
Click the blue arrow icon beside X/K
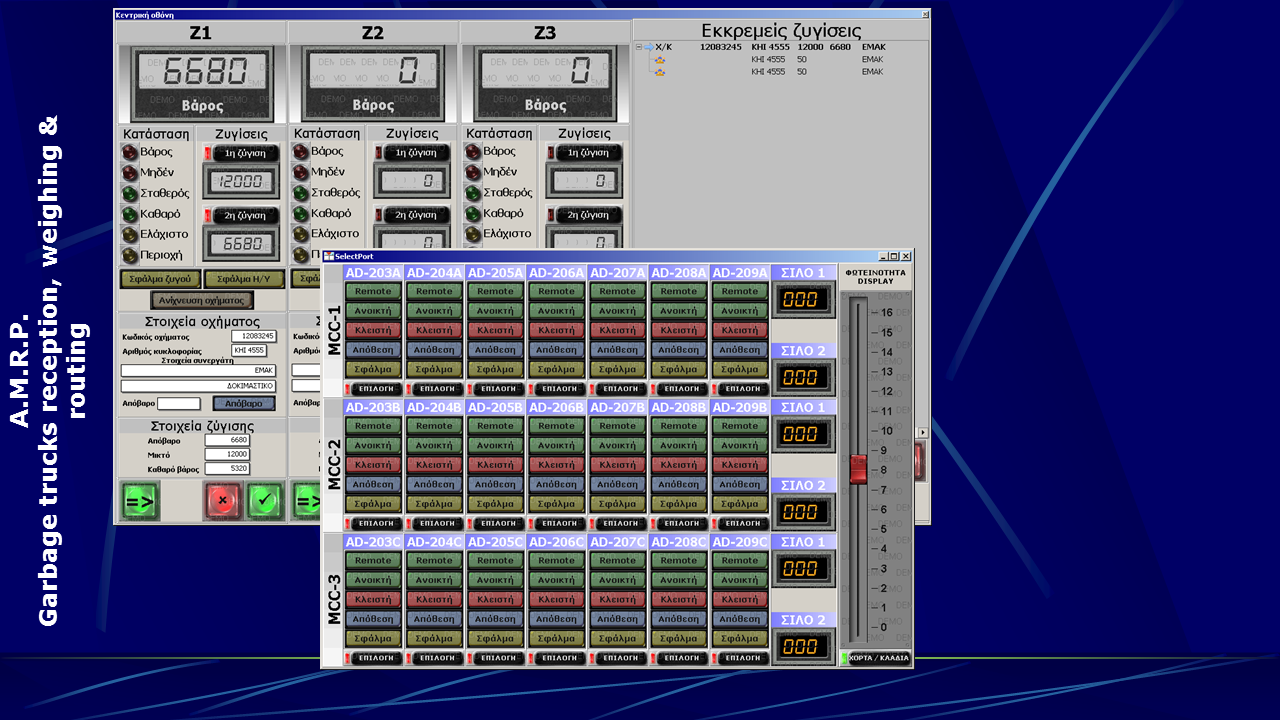coord(648,47)
